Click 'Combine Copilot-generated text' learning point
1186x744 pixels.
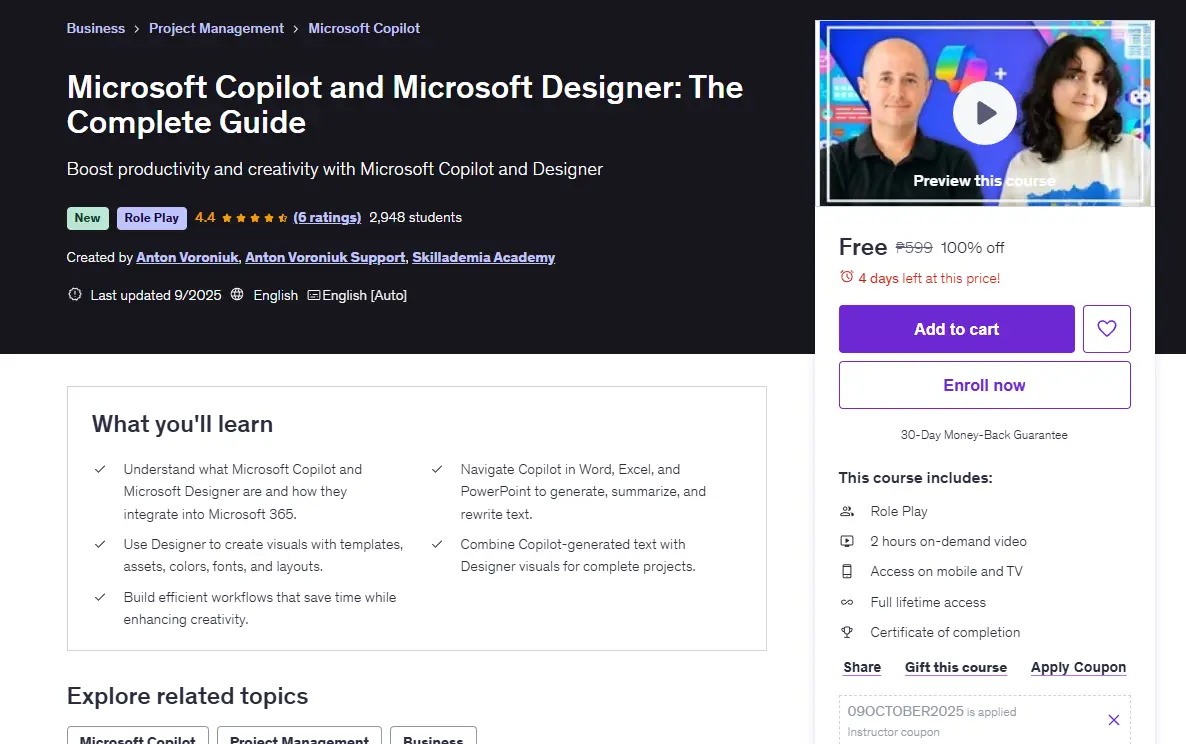tap(578, 555)
